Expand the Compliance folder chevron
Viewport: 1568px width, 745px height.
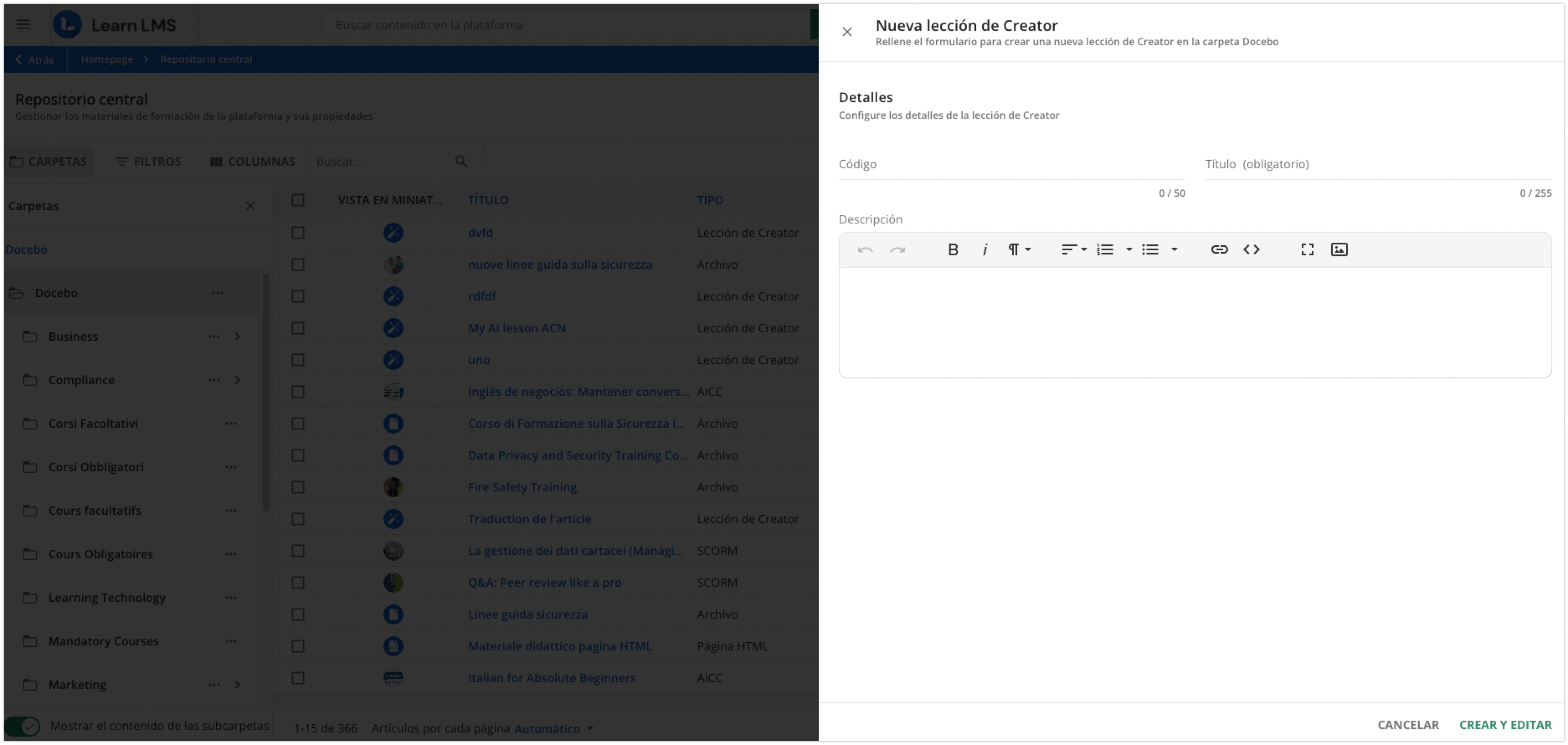[x=237, y=380]
